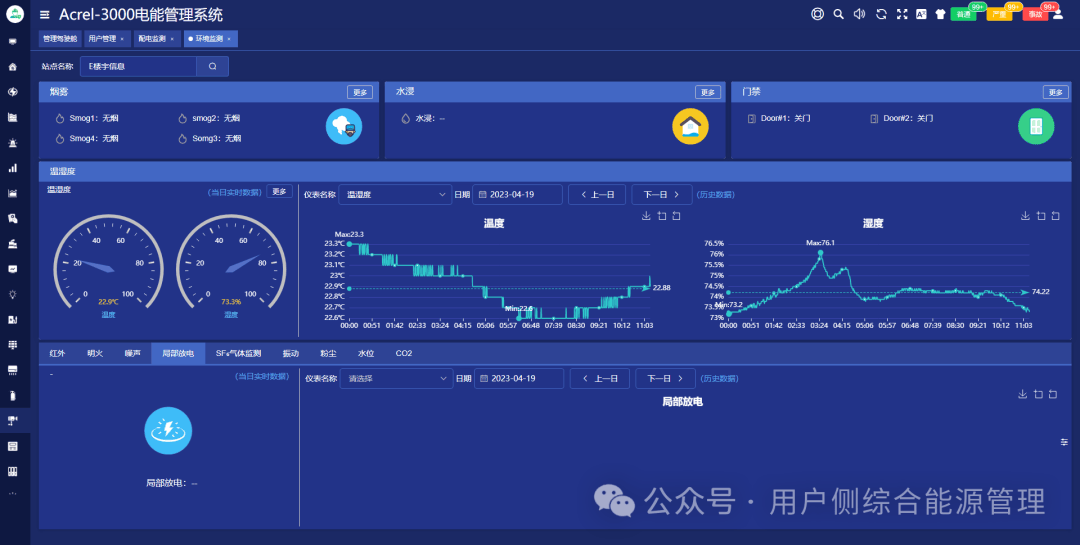Click the yellow water immersion house icon
The image size is (1080, 545).
tap(690, 127)
